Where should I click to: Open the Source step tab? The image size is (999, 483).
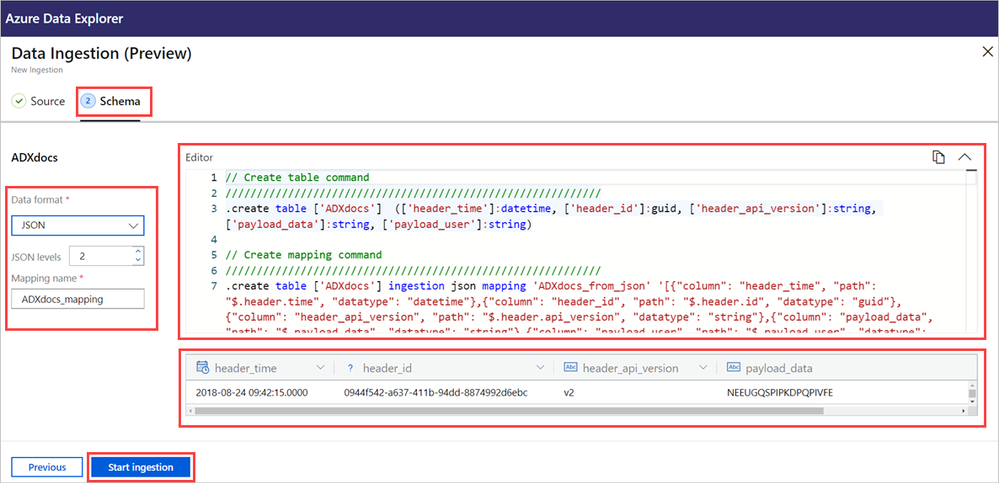(x=38, y=101)
